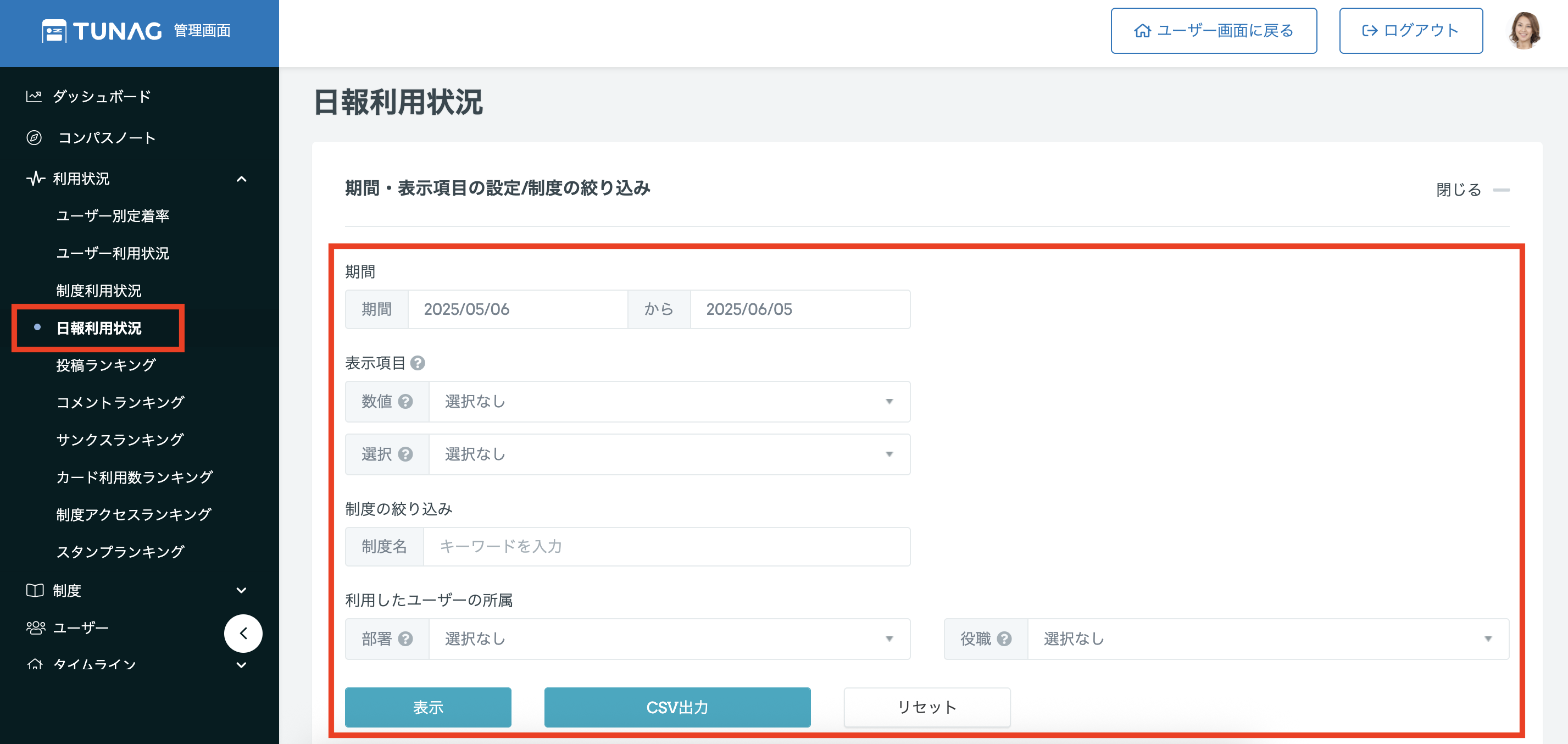Expand the 制度 menu chevron
Viewport: 1568px width, 744px height.
[x=242, y=590]
